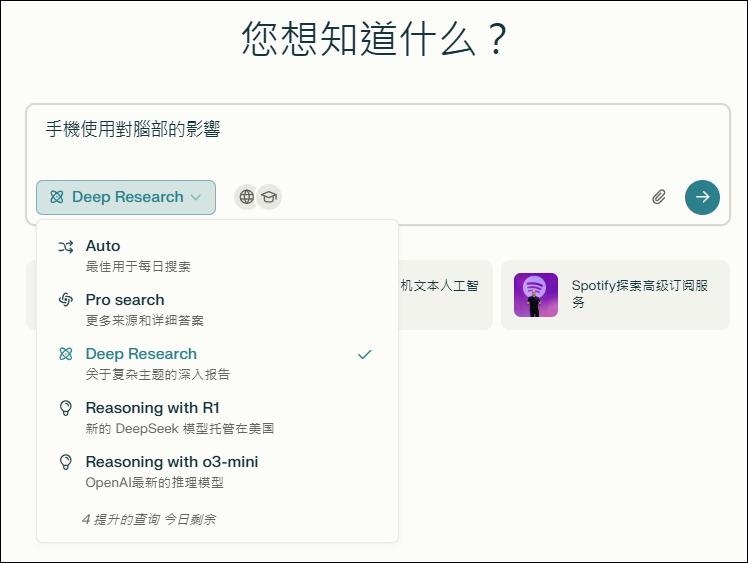Click the shuffle icon beside Auto

click(66, 247)
